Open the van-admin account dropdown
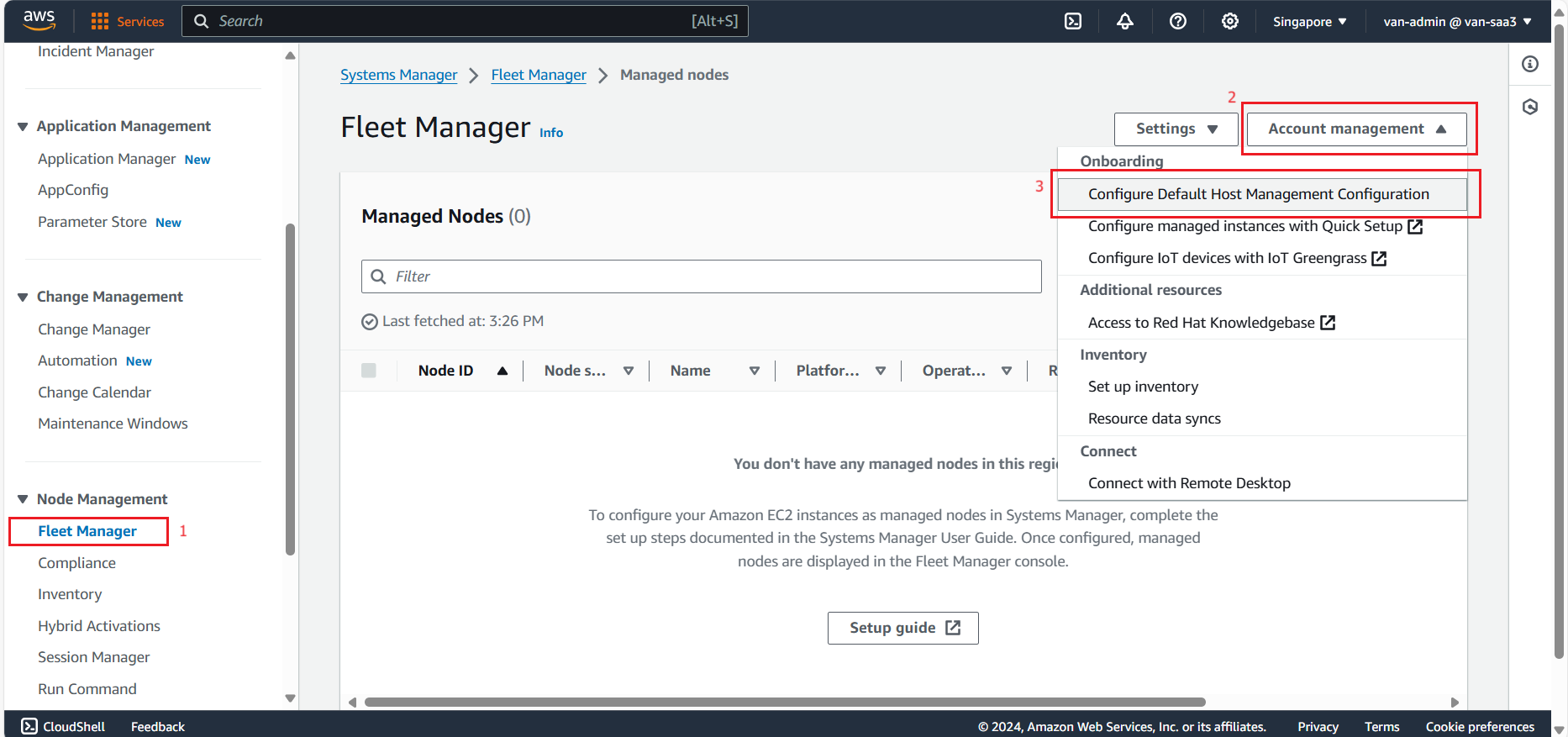This screenshot has width=1568, height=737. tap(1458, 22)
